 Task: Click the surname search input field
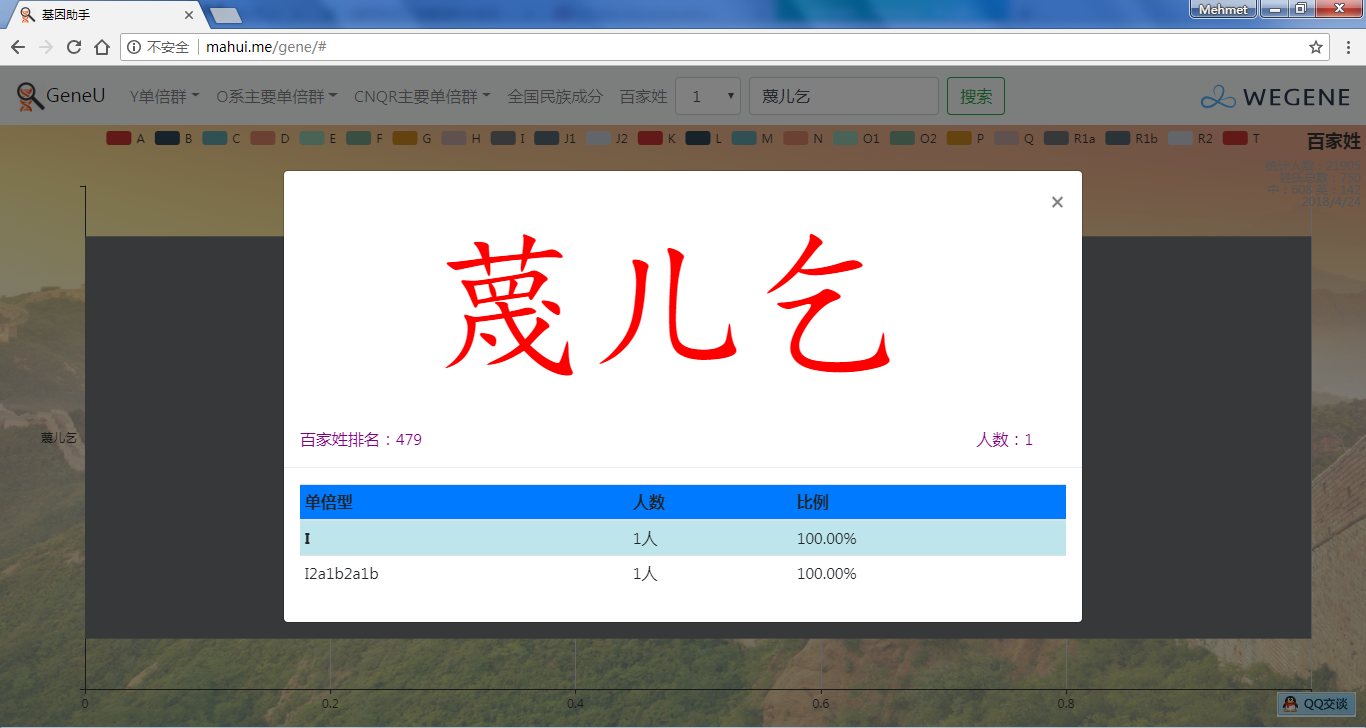point(843,96)
